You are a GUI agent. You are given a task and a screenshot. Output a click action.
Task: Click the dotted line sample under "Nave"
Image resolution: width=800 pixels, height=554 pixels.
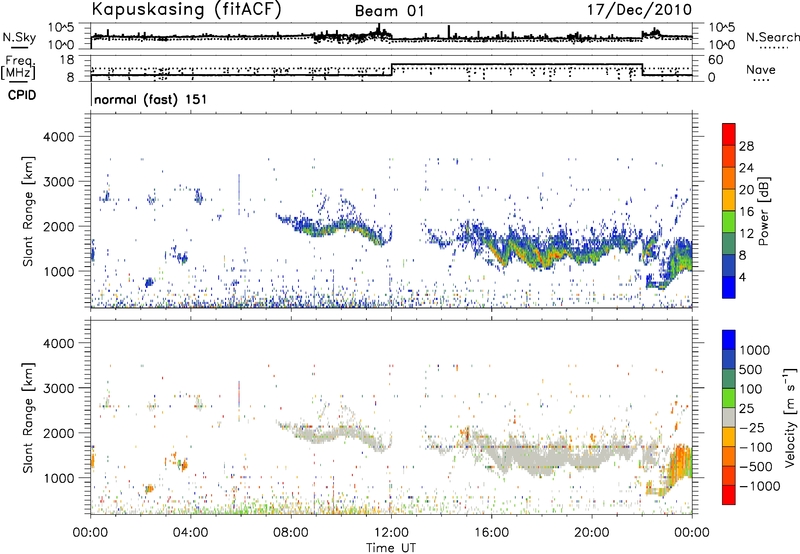point(761,81)
